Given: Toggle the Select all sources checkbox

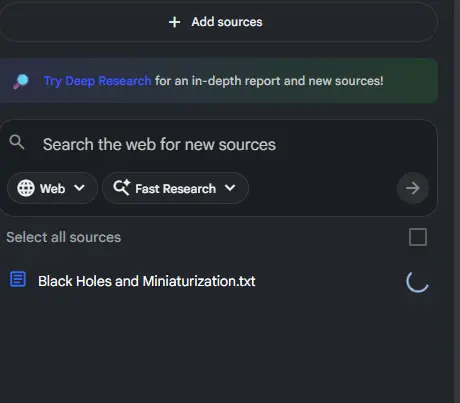Looking at the screenshot, I should pyautogui.click(x=418, y=237).
